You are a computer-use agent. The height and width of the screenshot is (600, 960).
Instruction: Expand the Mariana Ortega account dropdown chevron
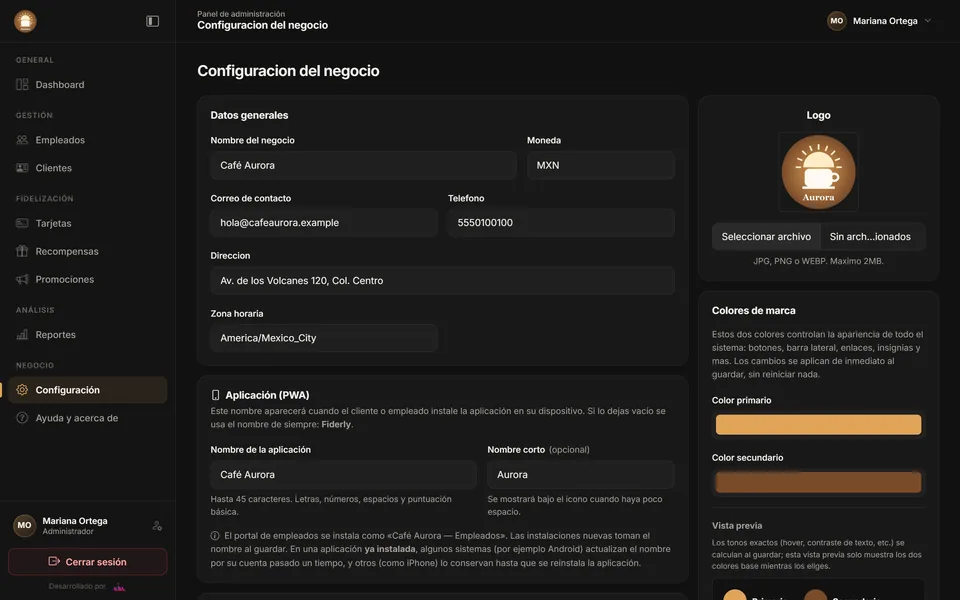click(x=928, y=21)
